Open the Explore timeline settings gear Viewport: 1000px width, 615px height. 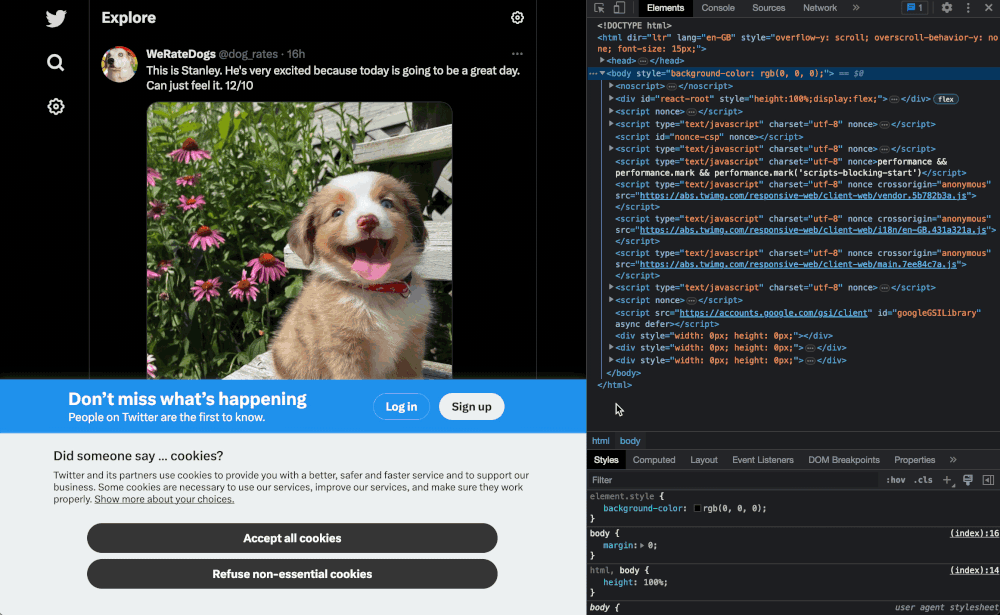point(517,17)
